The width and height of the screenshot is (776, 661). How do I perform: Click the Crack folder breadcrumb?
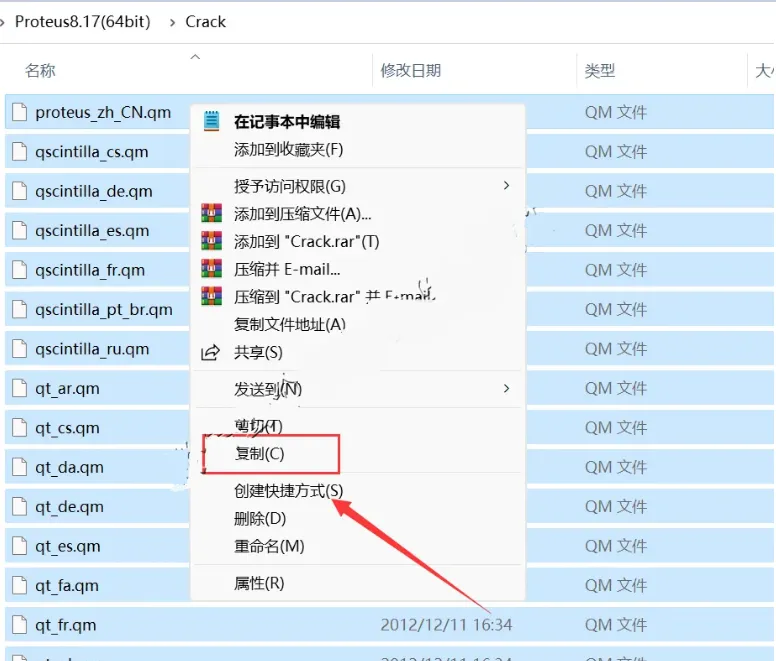click(x=205, y=22)
